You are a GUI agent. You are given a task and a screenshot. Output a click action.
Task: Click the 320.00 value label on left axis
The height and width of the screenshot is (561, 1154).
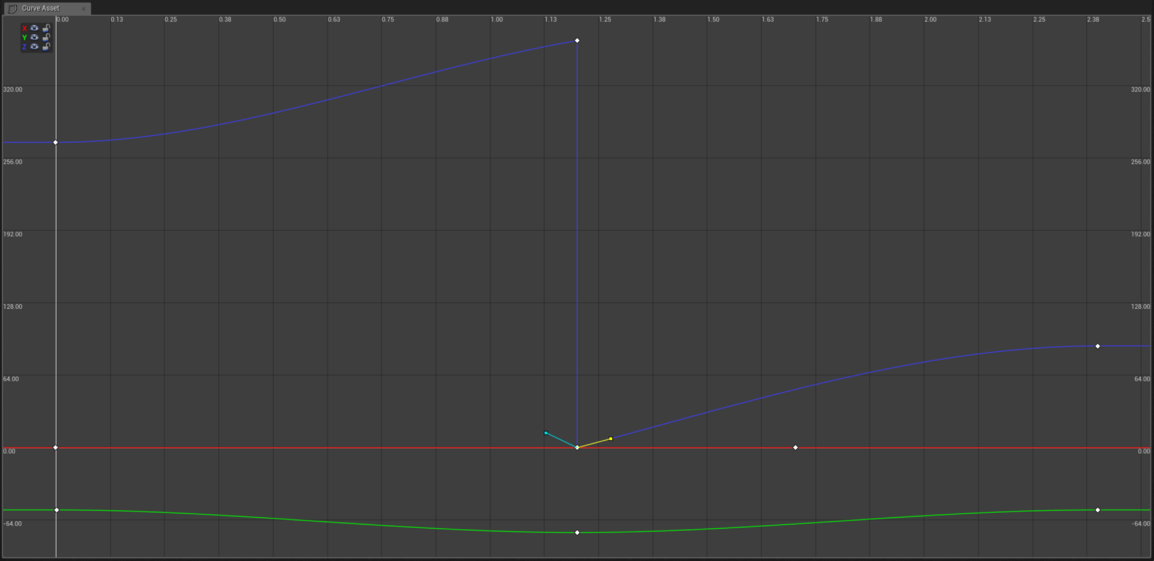13,89
